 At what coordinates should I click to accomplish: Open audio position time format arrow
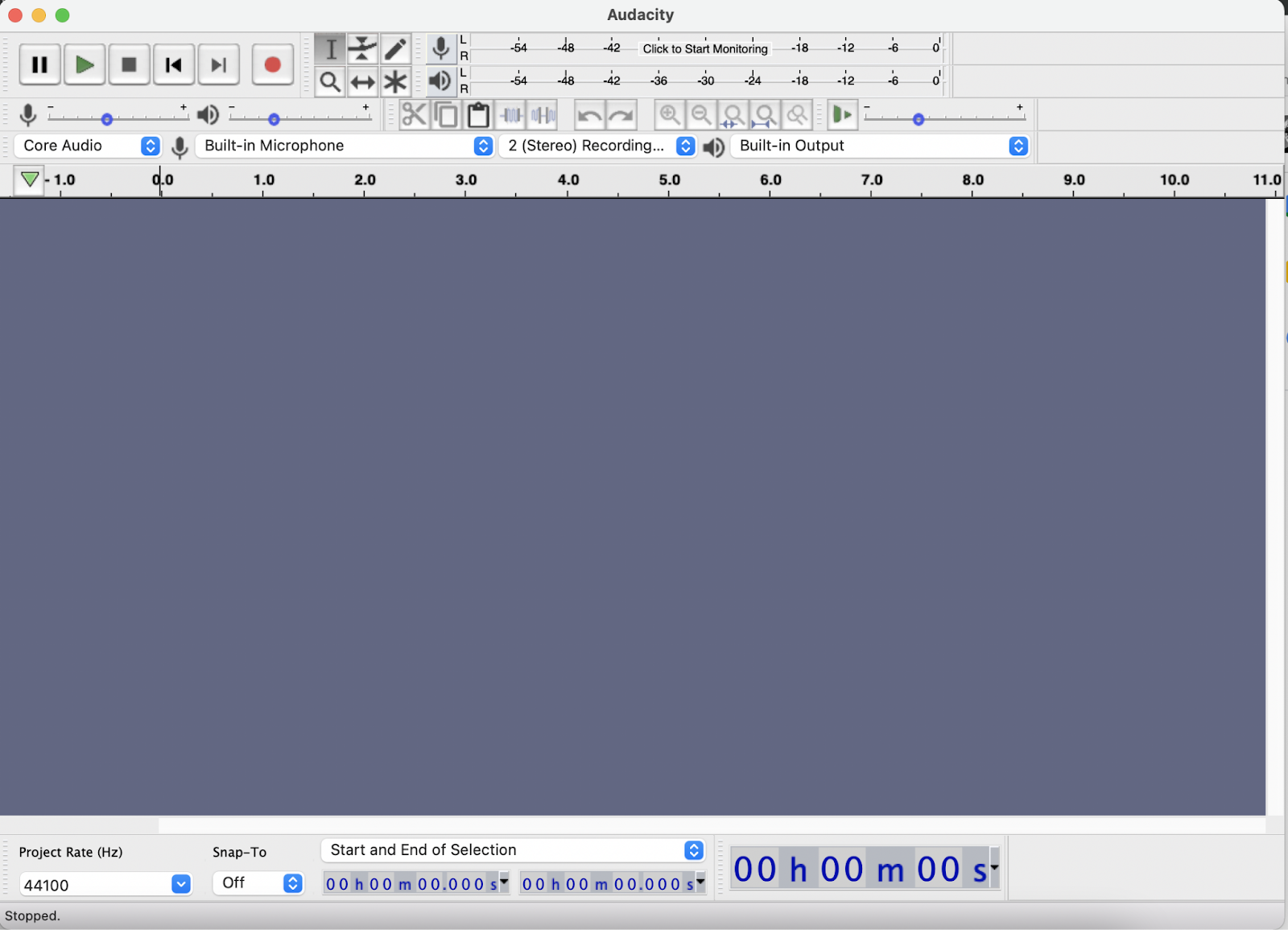pyautogui.click(x=994, y=867)
